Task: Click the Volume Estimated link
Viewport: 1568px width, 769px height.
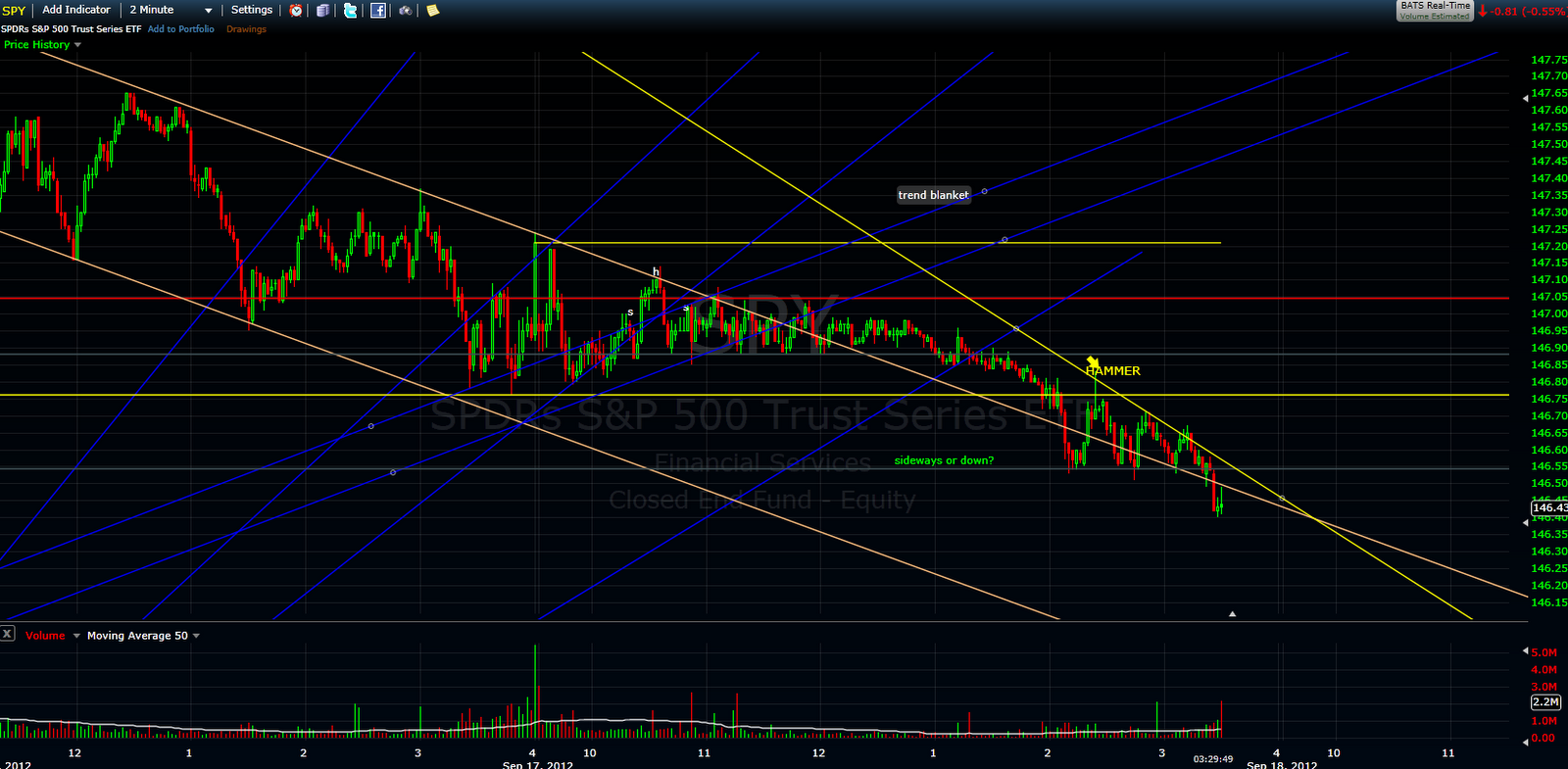Action: [1435, 16]
